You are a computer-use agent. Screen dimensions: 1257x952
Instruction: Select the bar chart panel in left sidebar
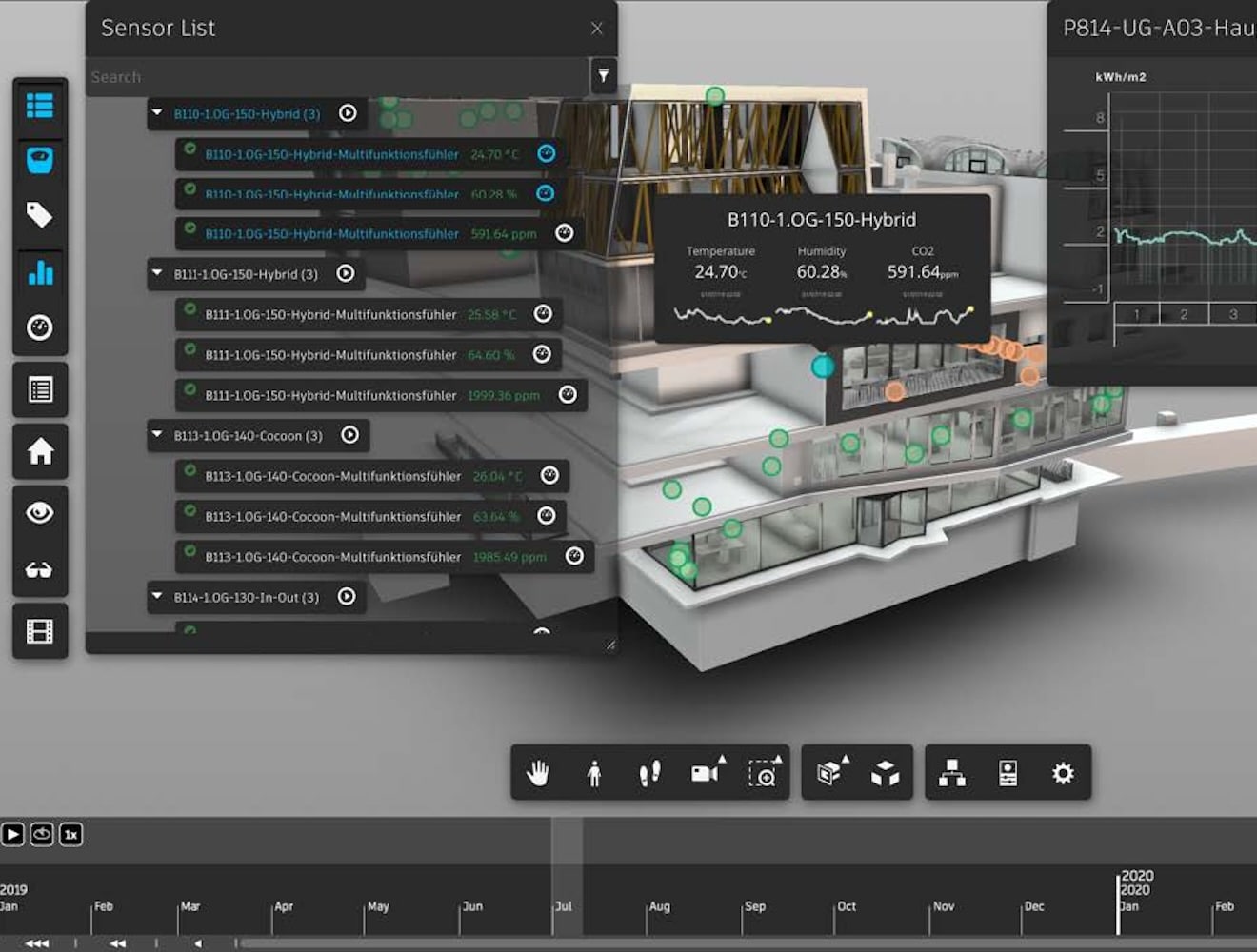point(40,274)
